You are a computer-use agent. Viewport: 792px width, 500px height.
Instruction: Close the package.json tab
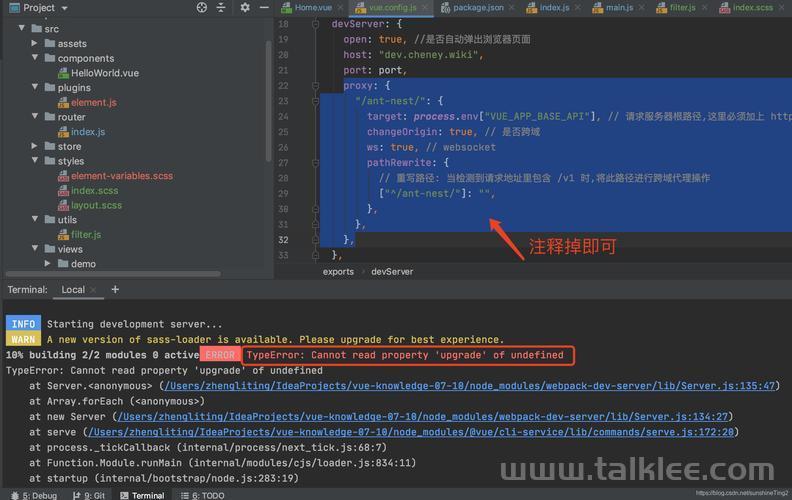pyautogui.click(x=512, y=8)
